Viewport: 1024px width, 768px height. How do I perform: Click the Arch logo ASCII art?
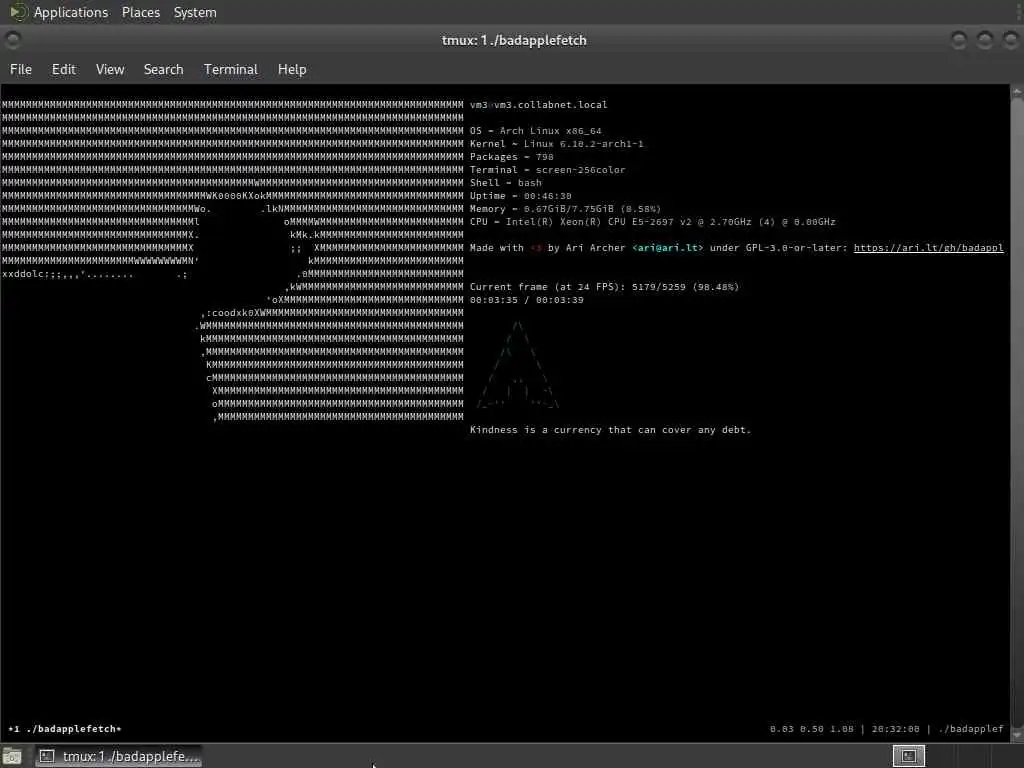click(517, 364)
